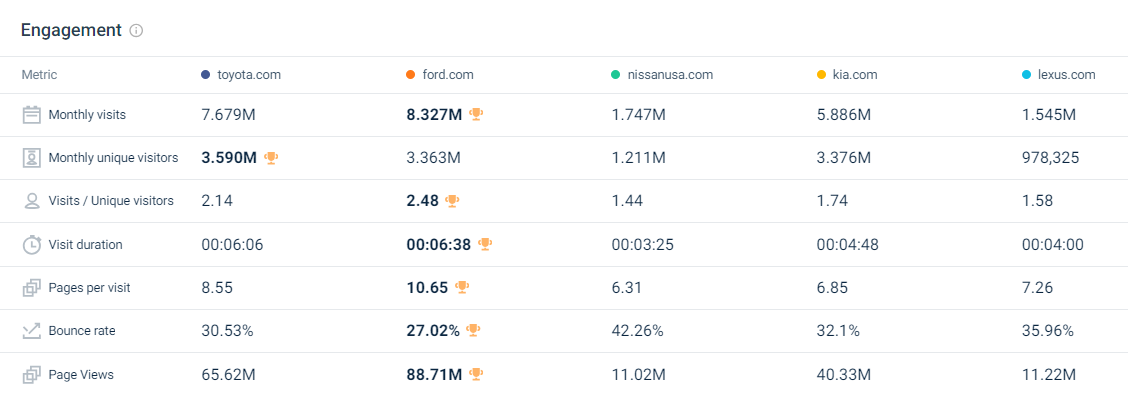Click toyota.com bounce rate 30.53%

tap(227, 331)
